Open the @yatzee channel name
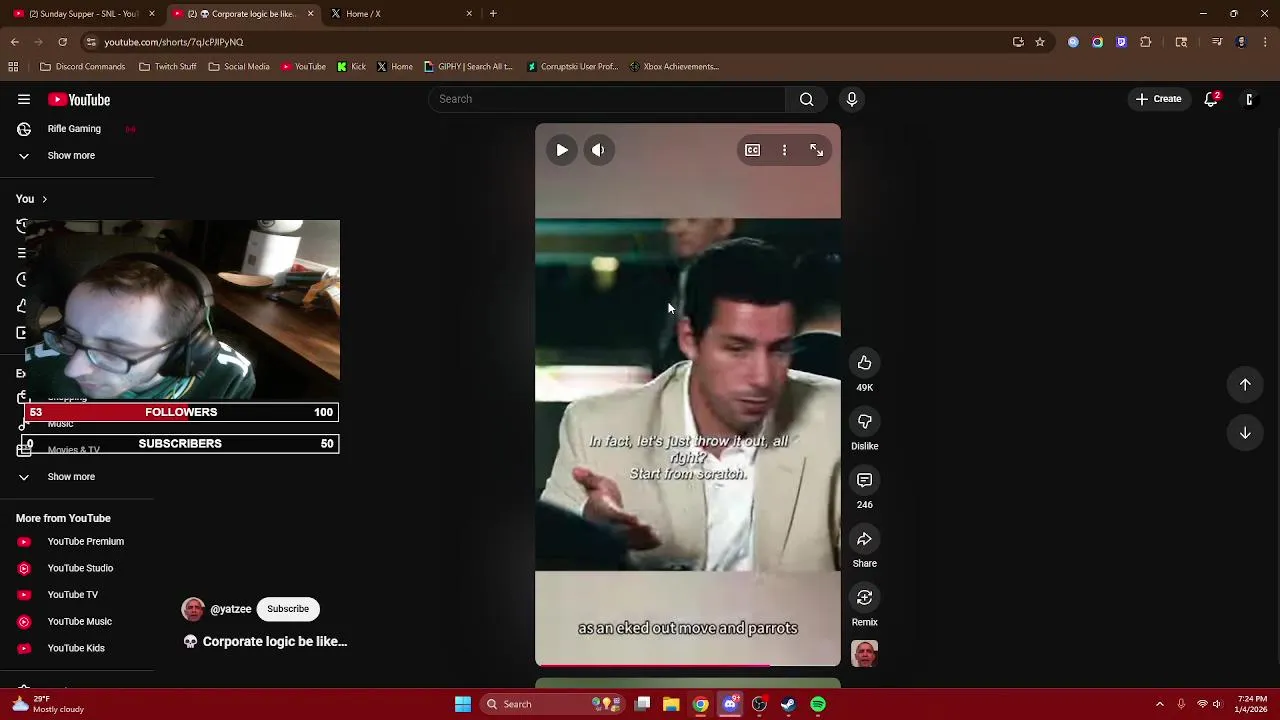The image size is (1280, 720). (x=231, y=609)
